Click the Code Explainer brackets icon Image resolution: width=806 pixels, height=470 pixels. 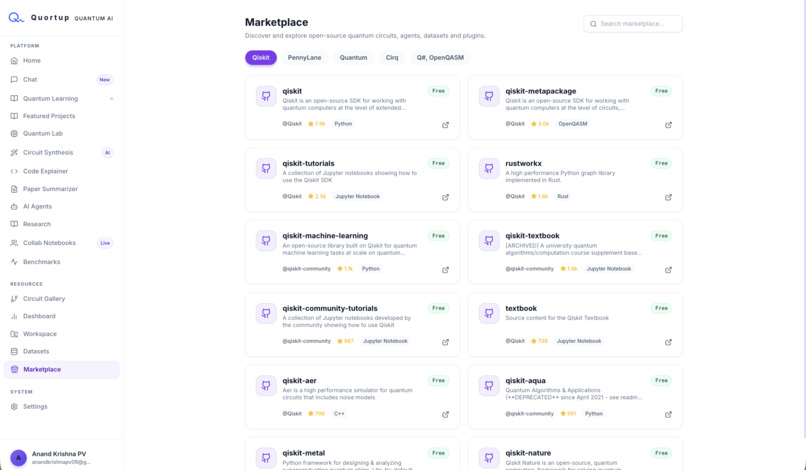[x=14, y=171]
